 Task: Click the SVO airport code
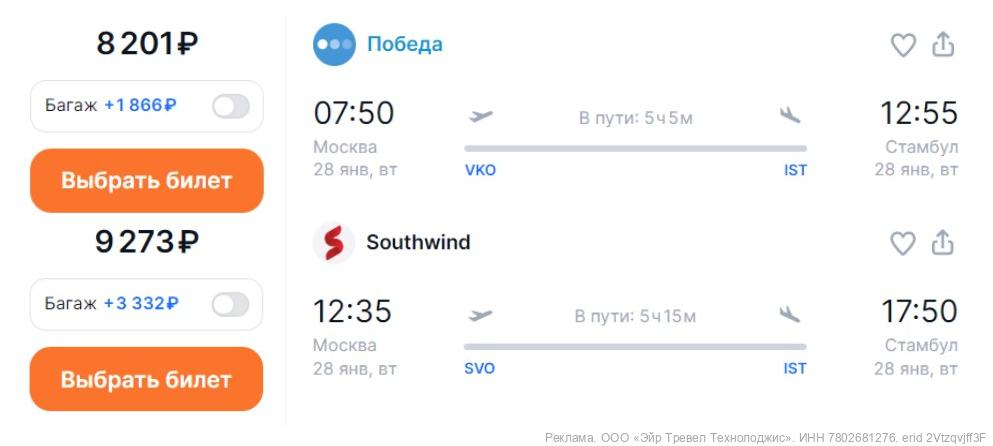(x=480, y=369)
